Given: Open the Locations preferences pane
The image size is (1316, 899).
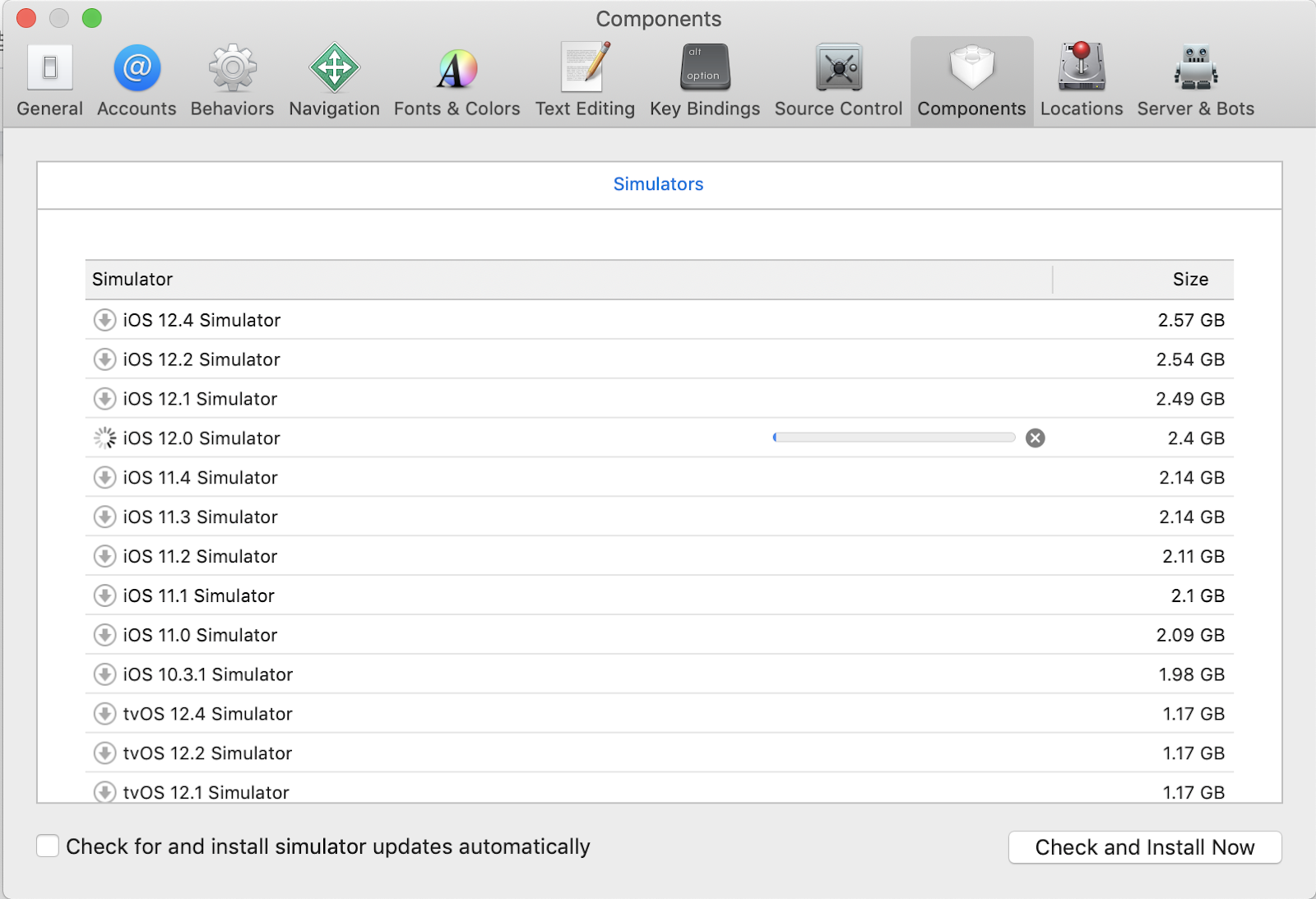Looking at the screenshot, I should pyautogui.click(x=1081, y=81).
